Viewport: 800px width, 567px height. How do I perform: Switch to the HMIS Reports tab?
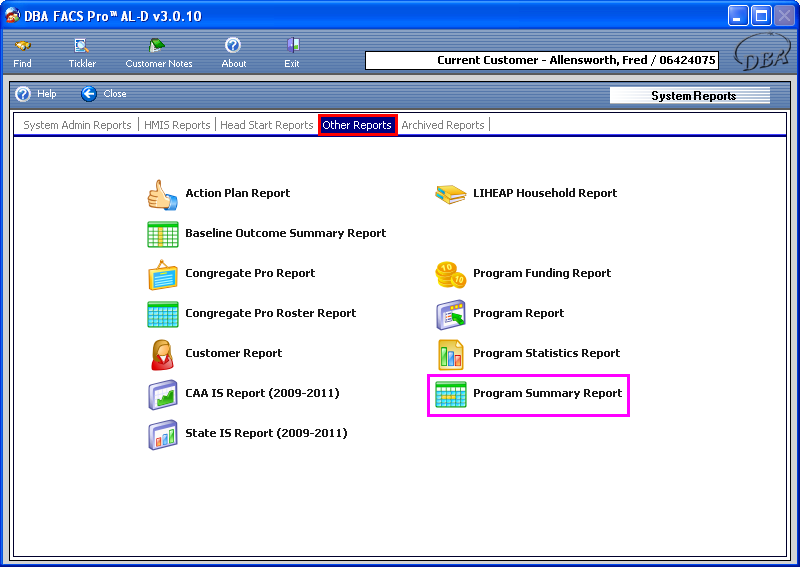(177, 125)
